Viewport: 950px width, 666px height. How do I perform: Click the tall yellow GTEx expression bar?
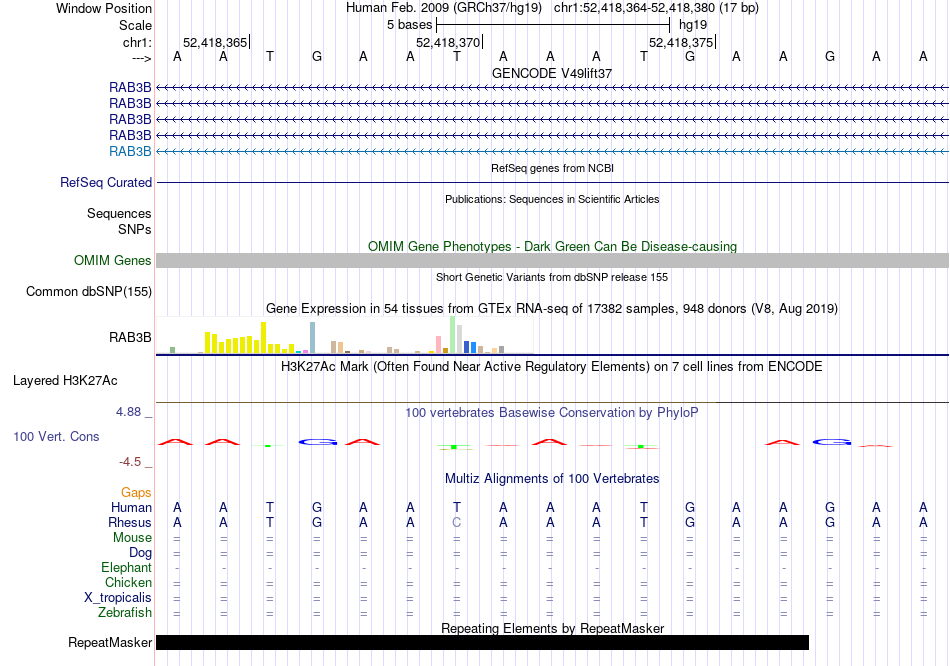[x=264, y=338]
